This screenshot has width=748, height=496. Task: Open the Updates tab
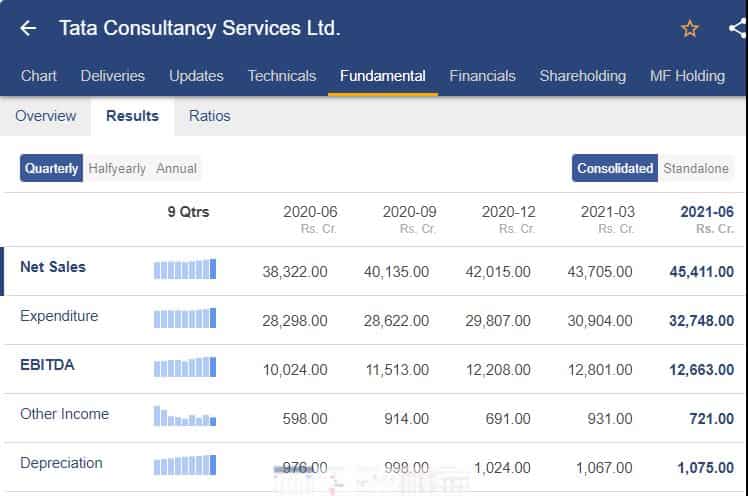(196, 76)
